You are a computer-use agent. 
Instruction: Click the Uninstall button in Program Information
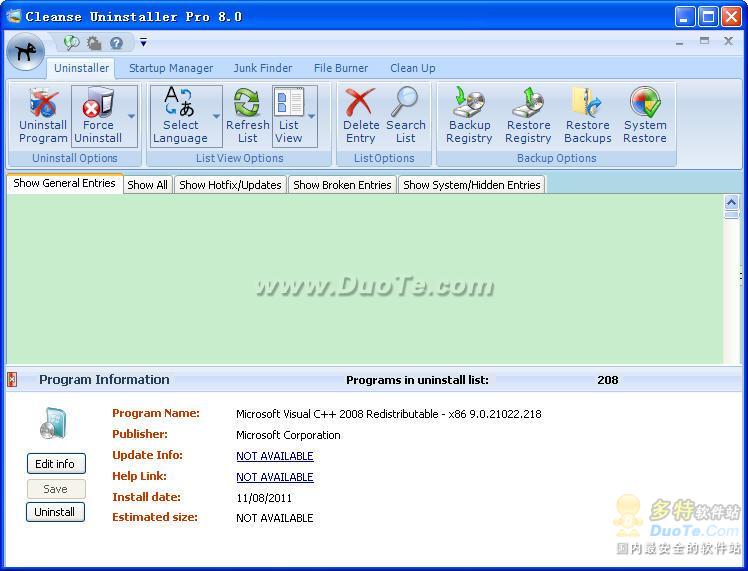click(x=55, y=512)
